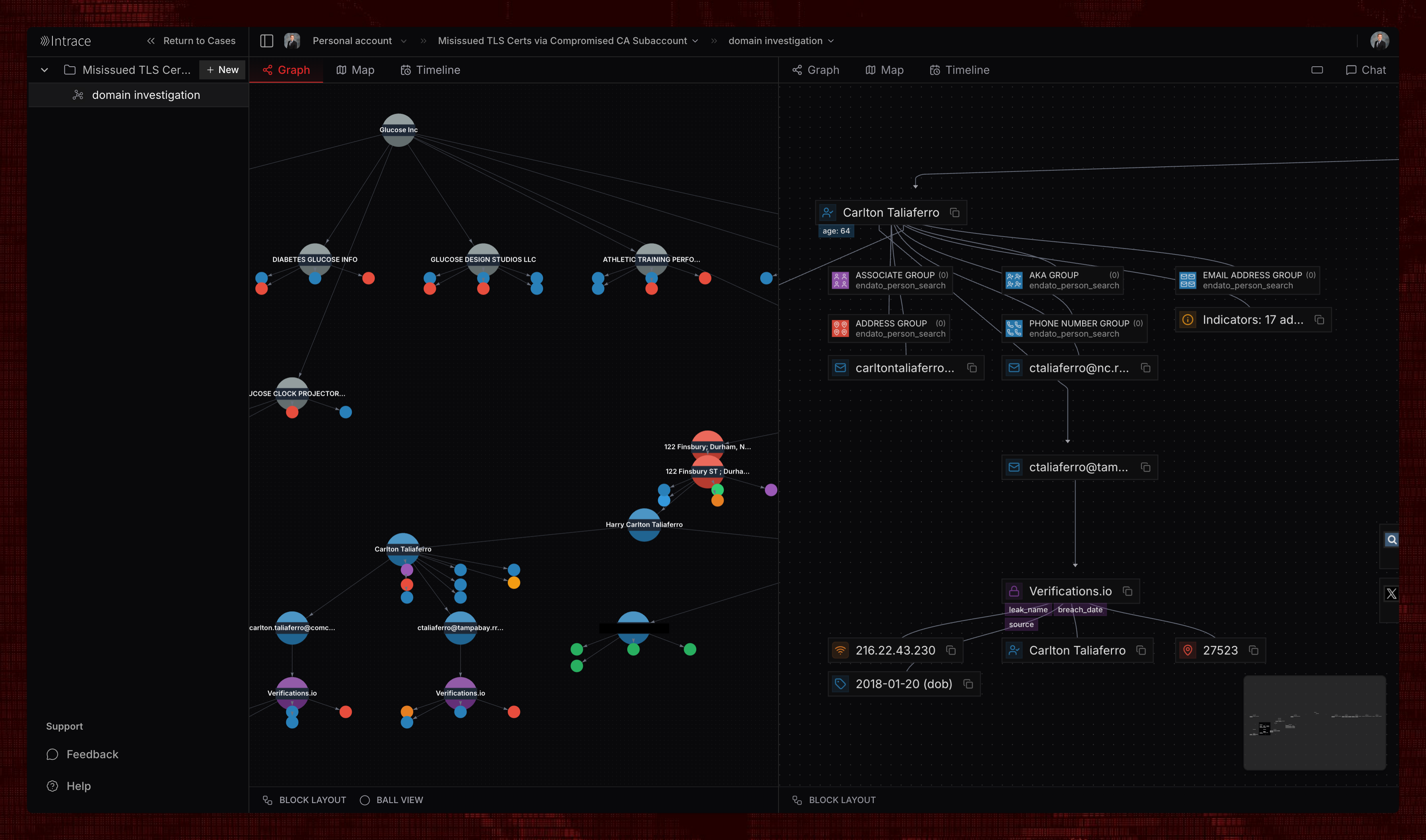
Task: Open the Chat panel in the top right
Action: pyautogui.click(x=1366, y=69)
